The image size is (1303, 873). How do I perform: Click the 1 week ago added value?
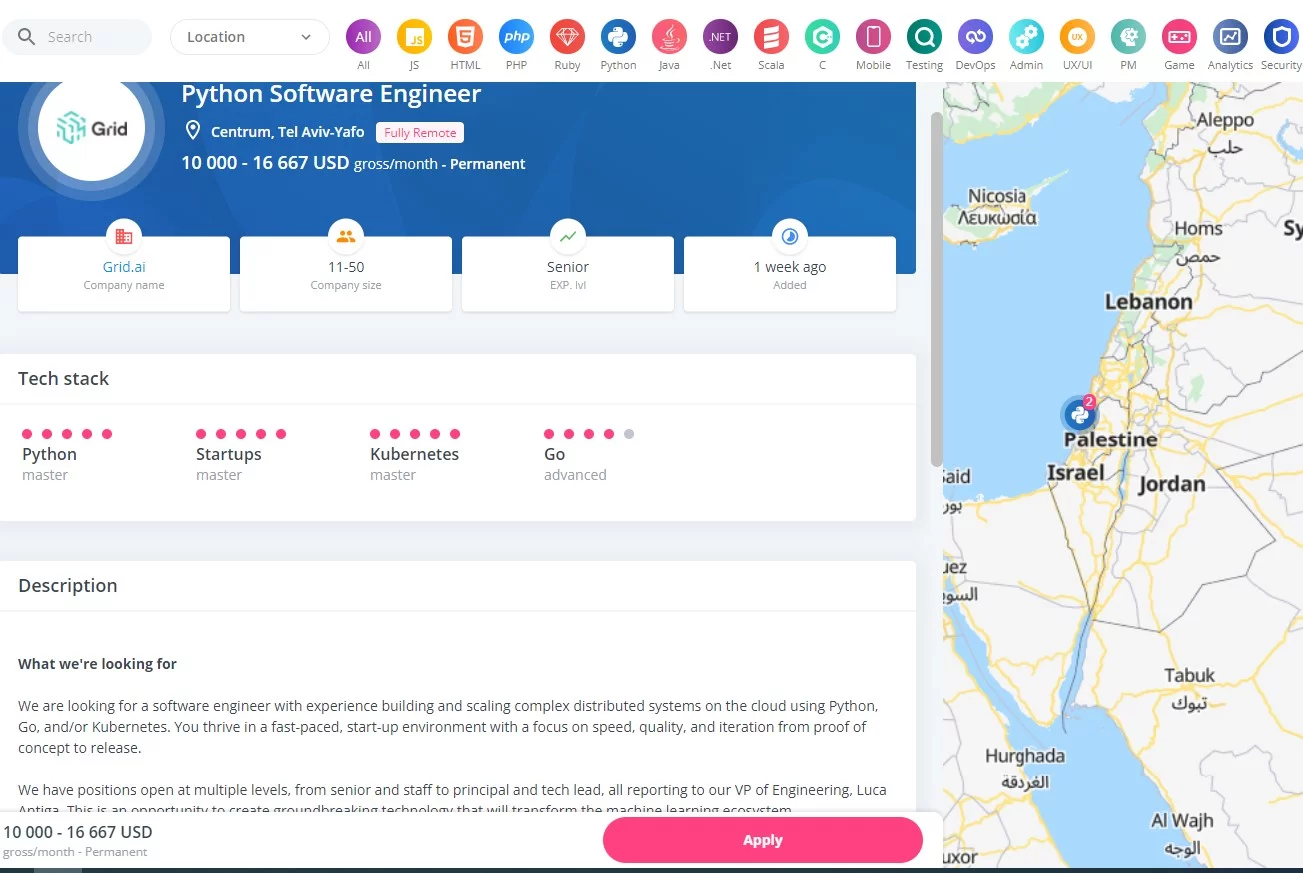pyautogui.click(x=790, y=267)
